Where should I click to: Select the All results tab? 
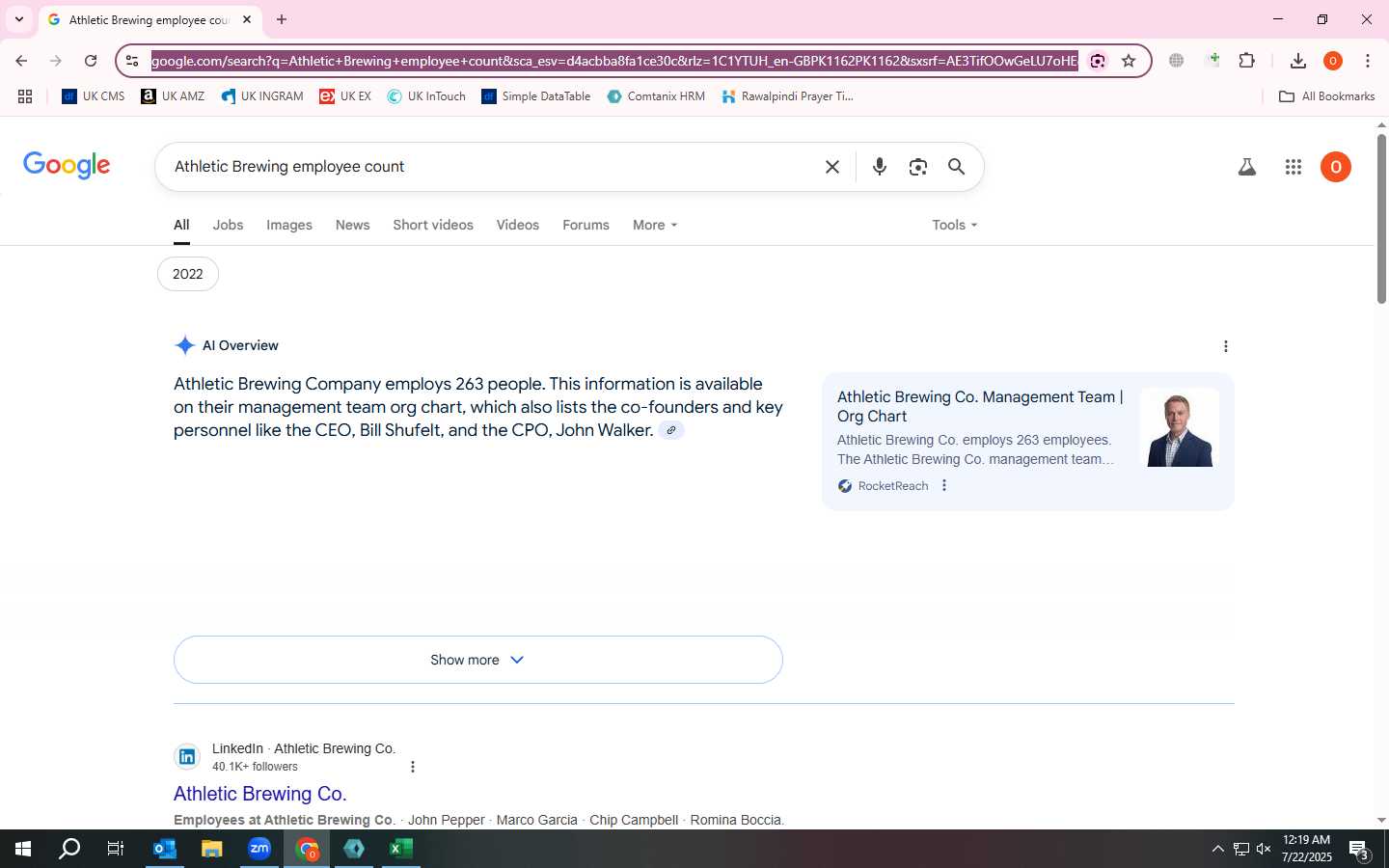(x=181, y=225)
